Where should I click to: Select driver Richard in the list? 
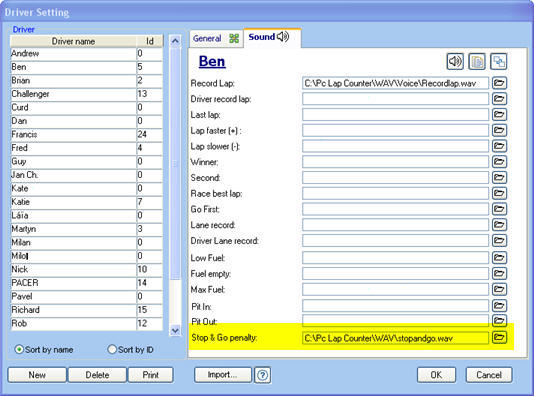tap(73, 310)
